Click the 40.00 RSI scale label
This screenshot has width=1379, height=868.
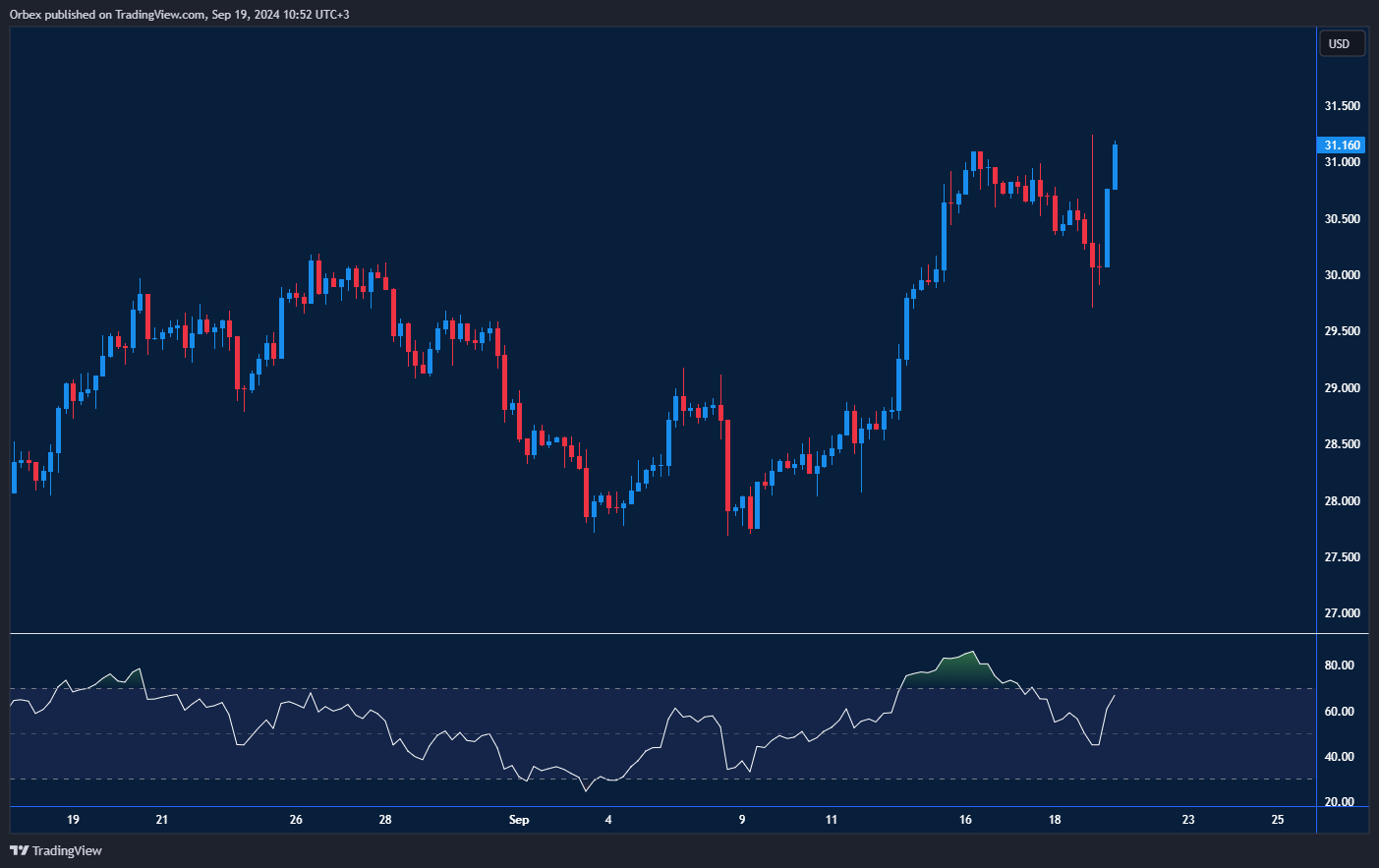pos(1339,757)
